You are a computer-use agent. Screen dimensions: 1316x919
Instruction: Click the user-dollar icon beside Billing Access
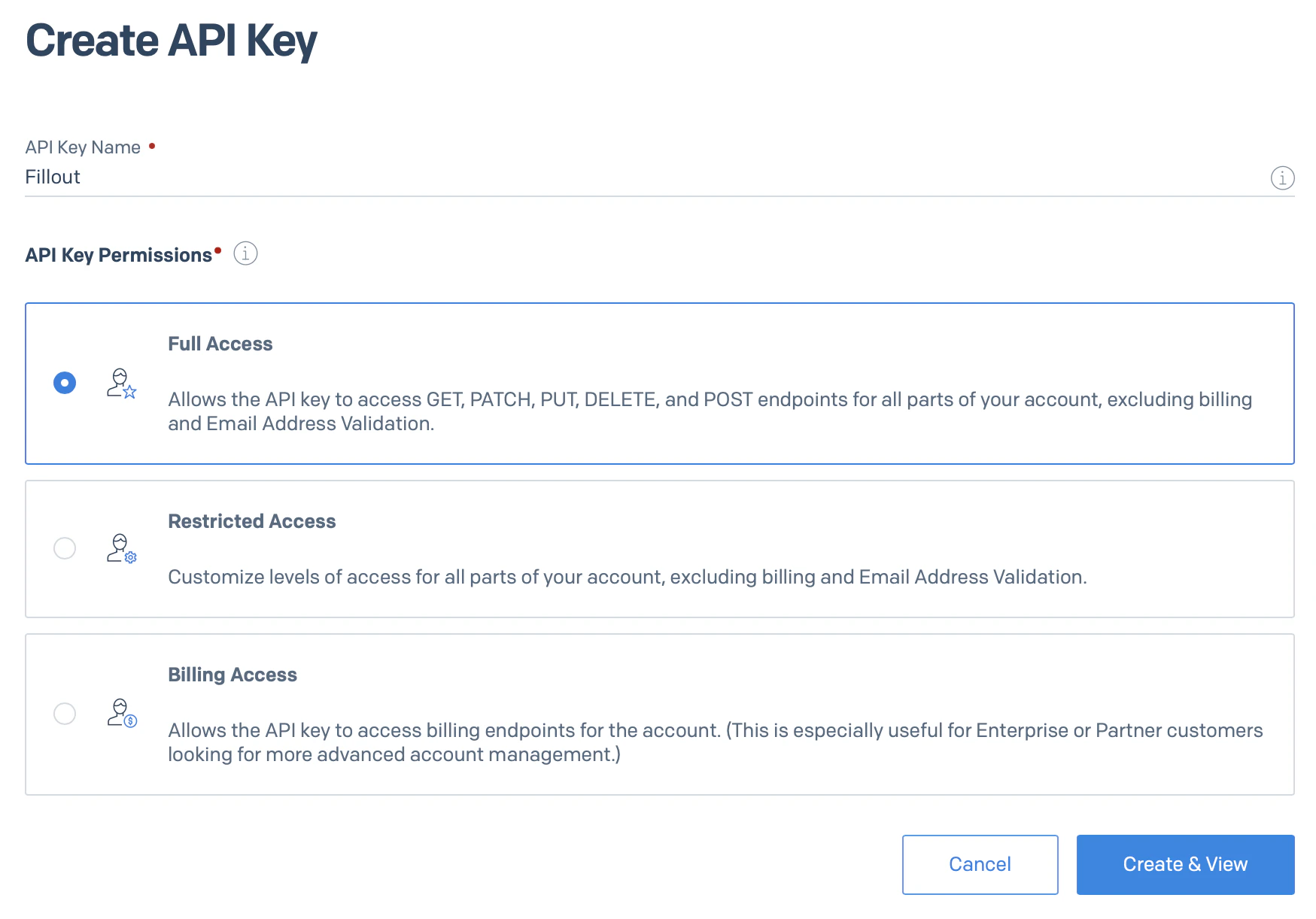click(x=121, y=714)
